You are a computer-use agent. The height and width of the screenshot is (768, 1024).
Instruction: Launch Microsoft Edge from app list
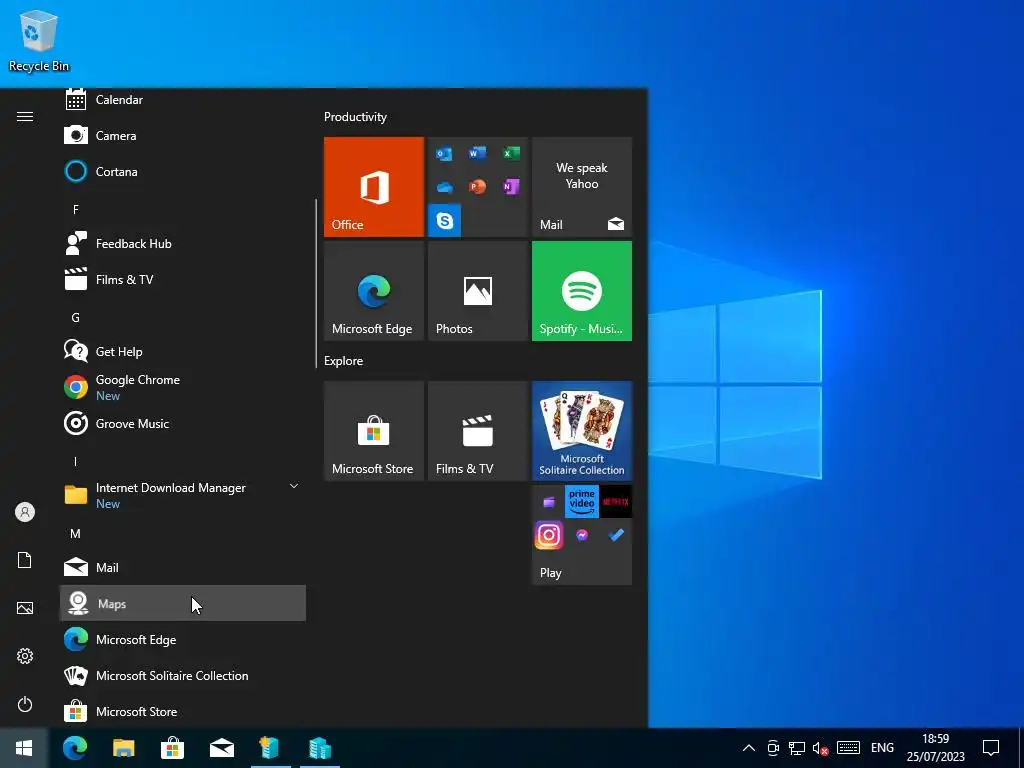click(183, 639)
